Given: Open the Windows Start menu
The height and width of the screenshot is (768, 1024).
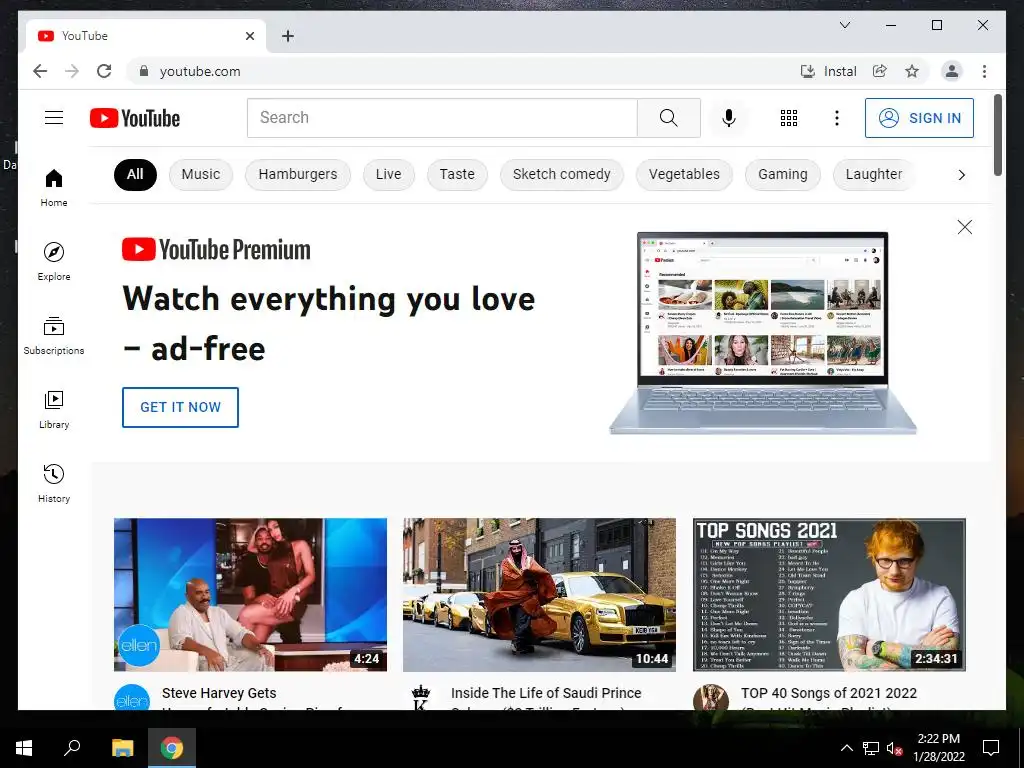Looking at the screenshot, I should click(x=24, y=748).
